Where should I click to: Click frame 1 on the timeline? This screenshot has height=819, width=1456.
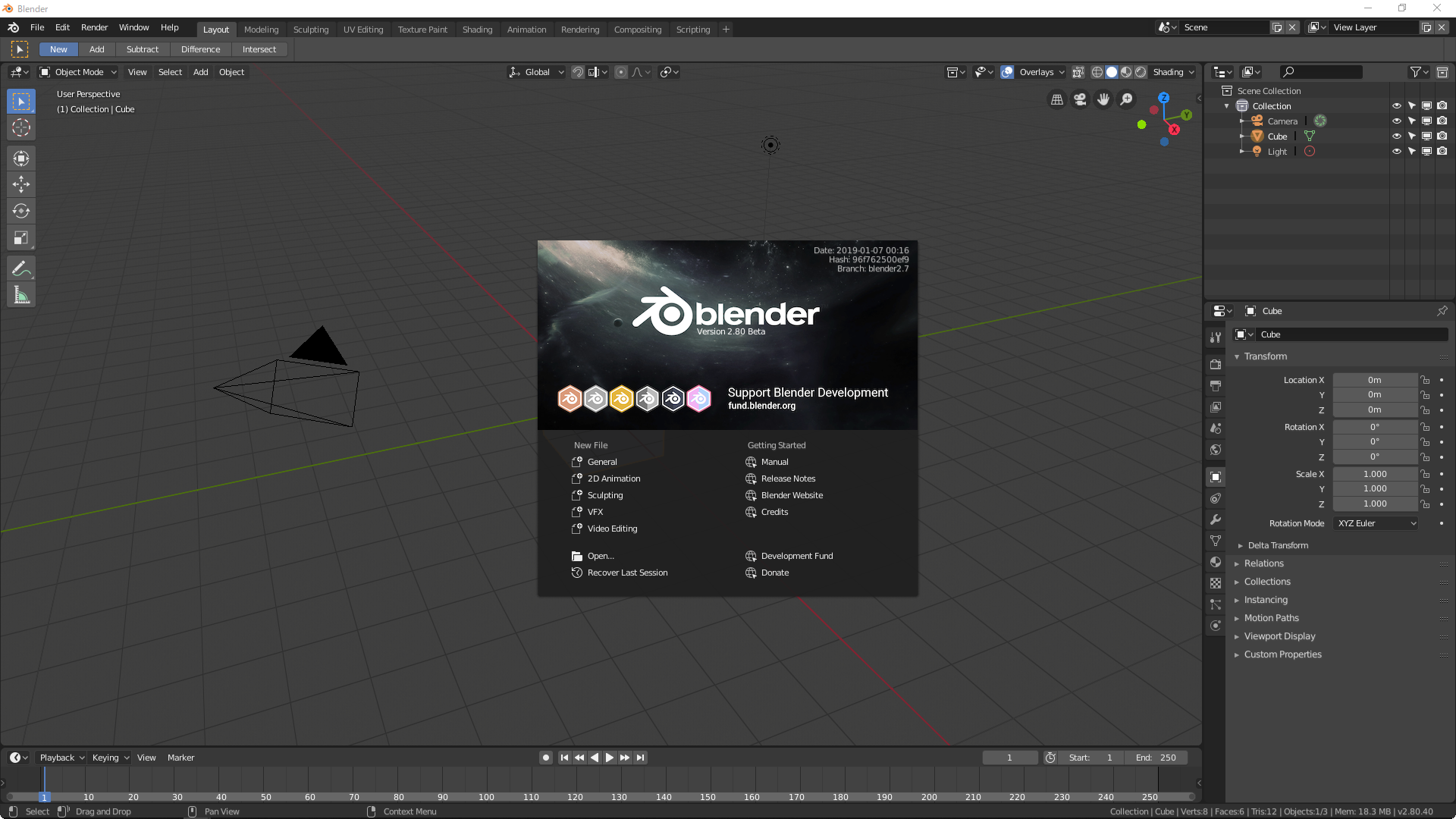tap(44, 797)
